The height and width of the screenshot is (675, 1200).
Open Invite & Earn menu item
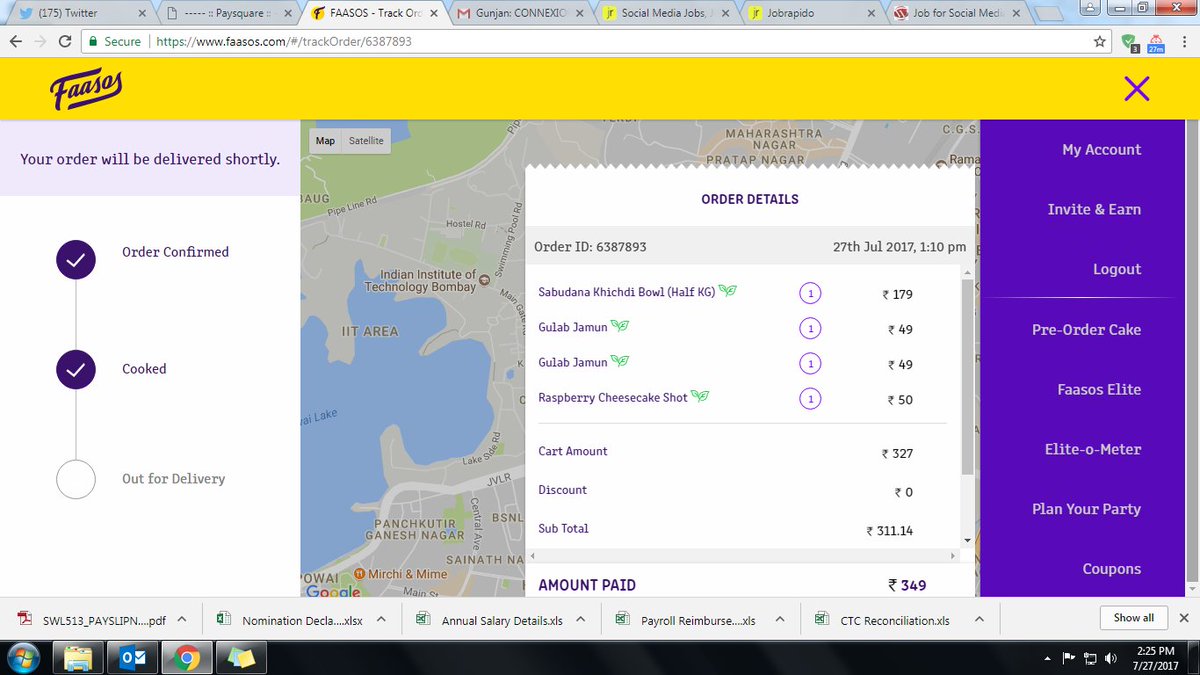[x=1094, y=210]
